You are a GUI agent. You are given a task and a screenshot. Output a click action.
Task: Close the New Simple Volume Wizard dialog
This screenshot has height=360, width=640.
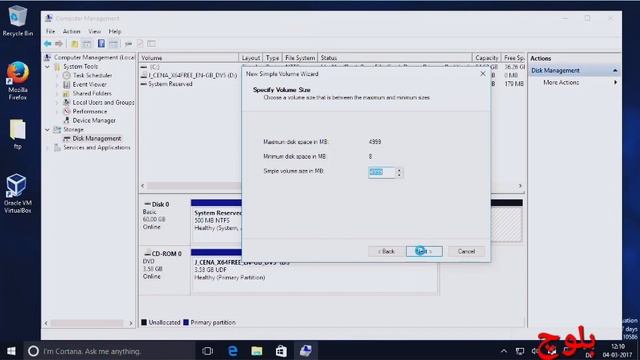tap(483, 74)
